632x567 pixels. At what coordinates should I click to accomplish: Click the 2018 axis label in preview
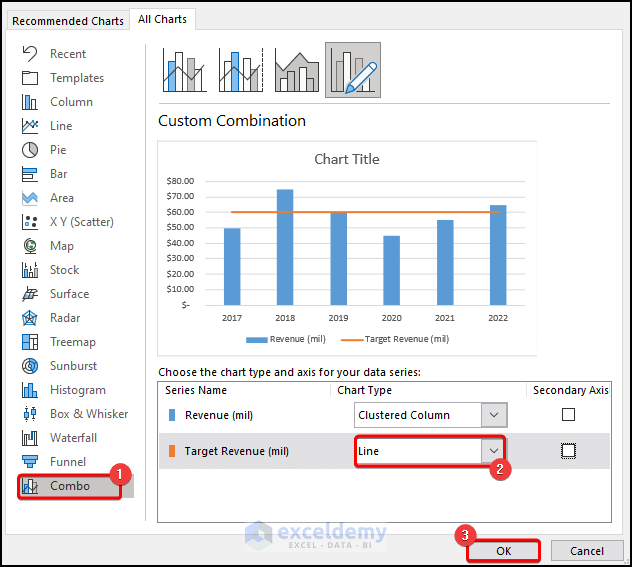pyautogui.click(x=285, y=318)
